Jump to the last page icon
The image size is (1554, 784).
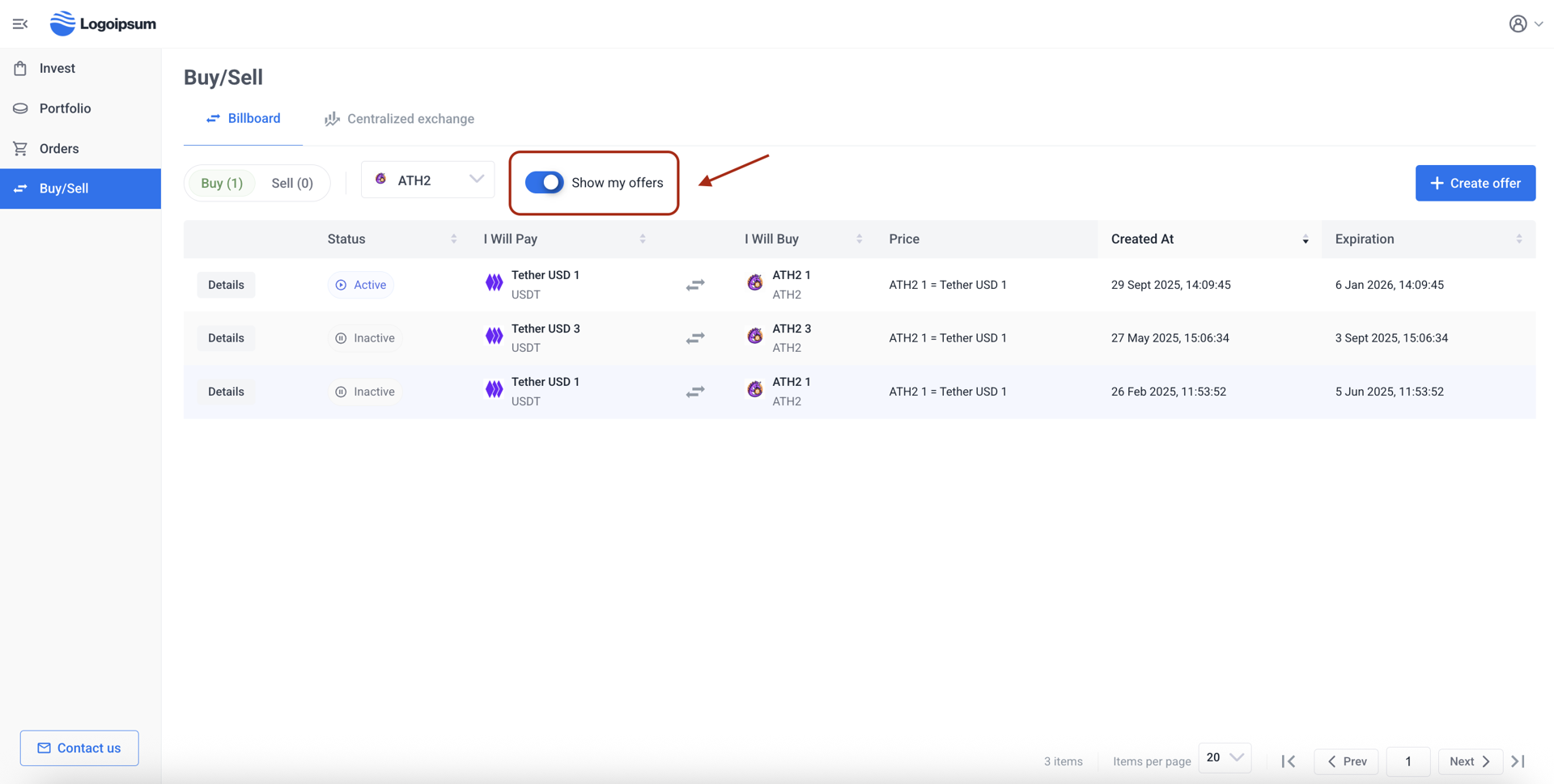(x=1518, y=761)
